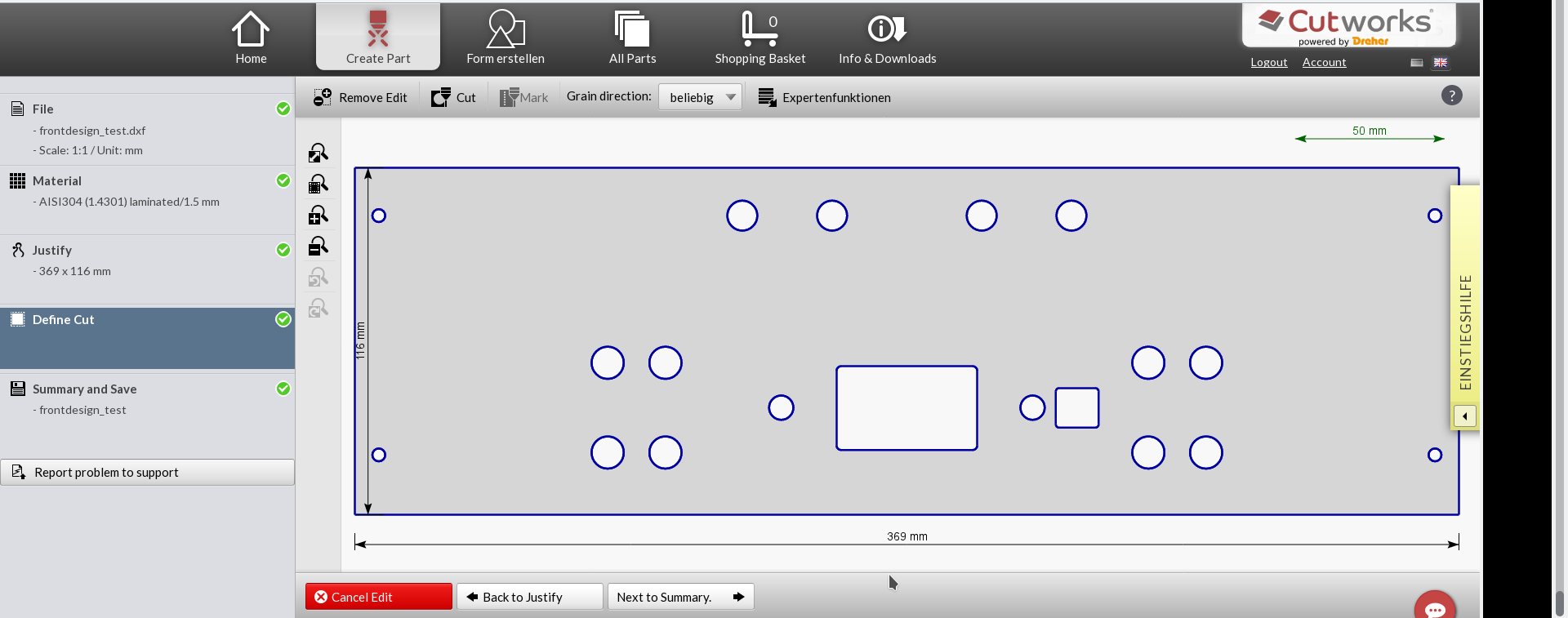This screenshot has height=618, width=1568.
Task: Click Report problem to support
Action: click(x=147, y=472)
